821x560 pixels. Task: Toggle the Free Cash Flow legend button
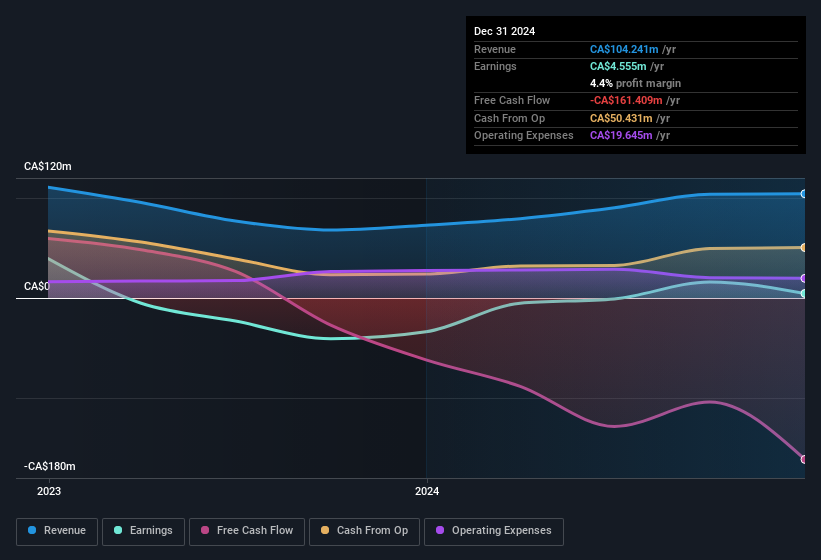[247, 531]
